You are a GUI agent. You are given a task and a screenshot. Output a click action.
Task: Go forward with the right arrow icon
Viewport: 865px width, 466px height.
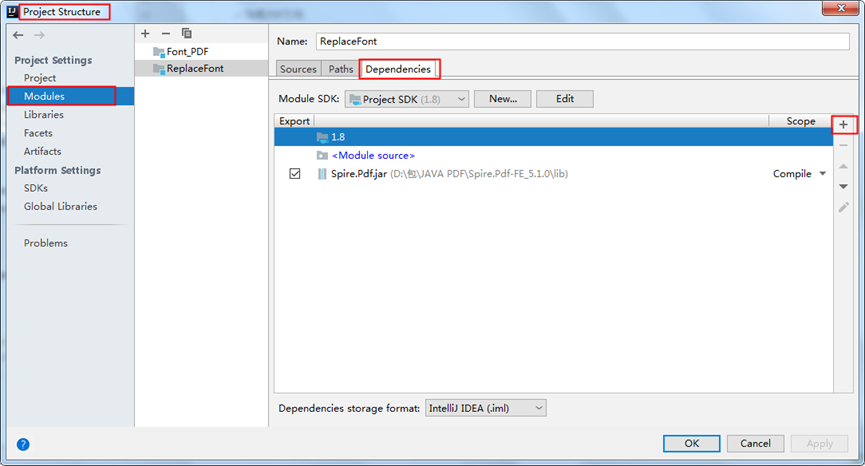[39, 35]
